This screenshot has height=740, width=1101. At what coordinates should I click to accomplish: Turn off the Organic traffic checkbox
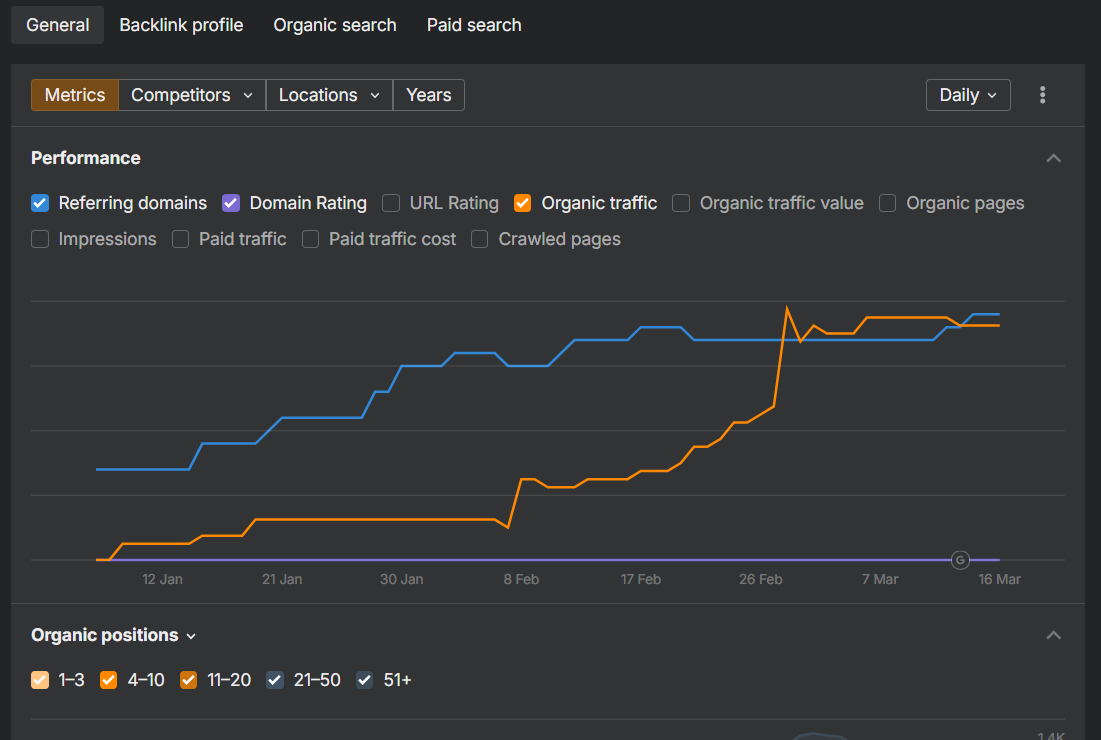522,203
